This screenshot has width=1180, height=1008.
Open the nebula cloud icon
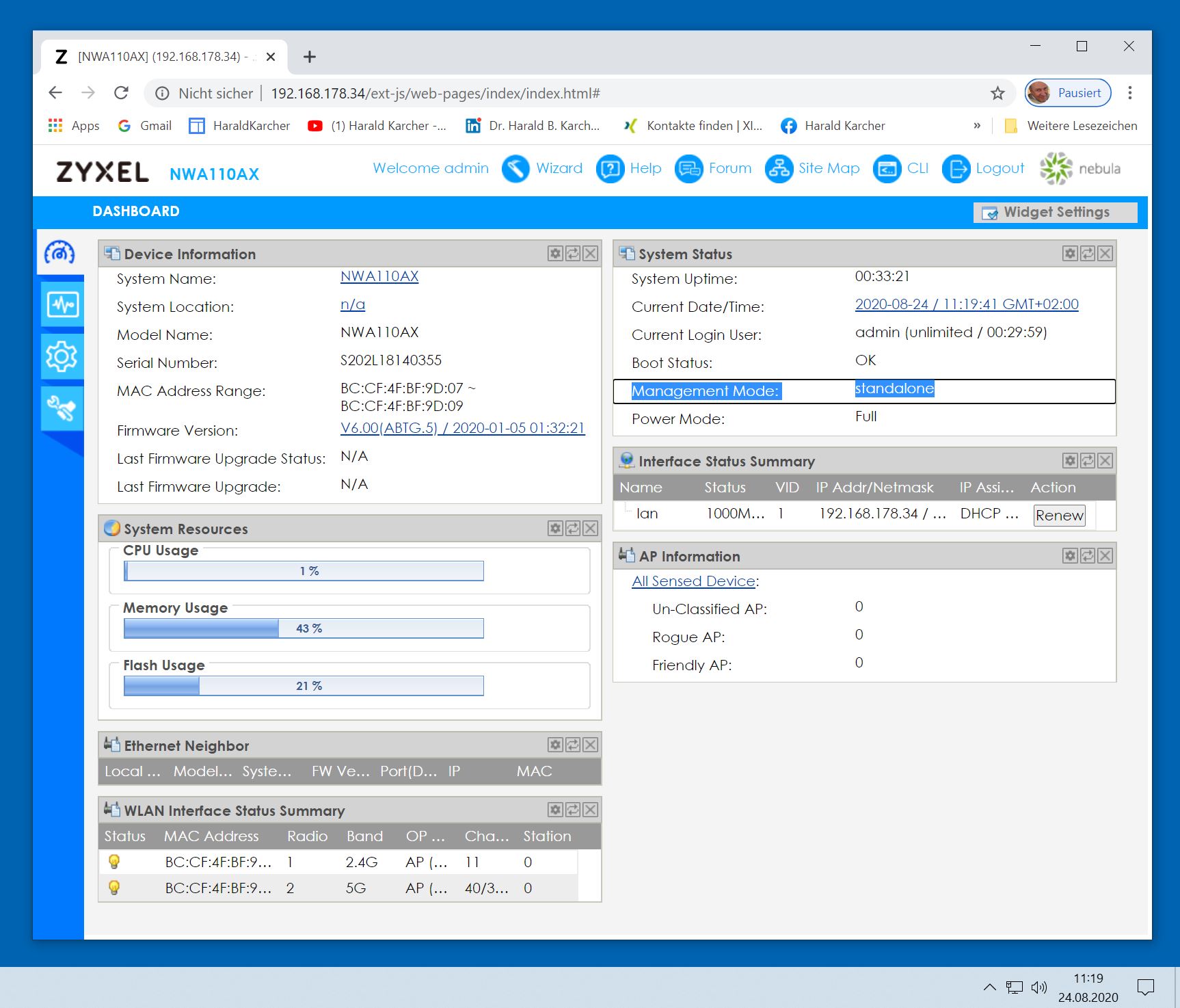click(1056, 169)
